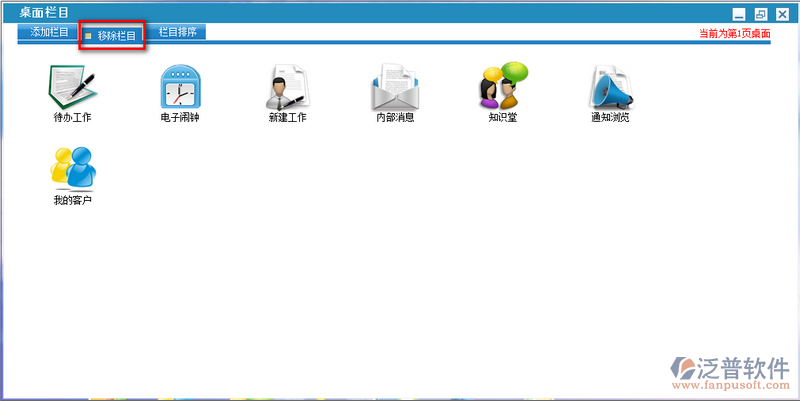800x401 pixels.
Task: Open the 待办工作 notepad icon
Action: click(x=72, y=87)
